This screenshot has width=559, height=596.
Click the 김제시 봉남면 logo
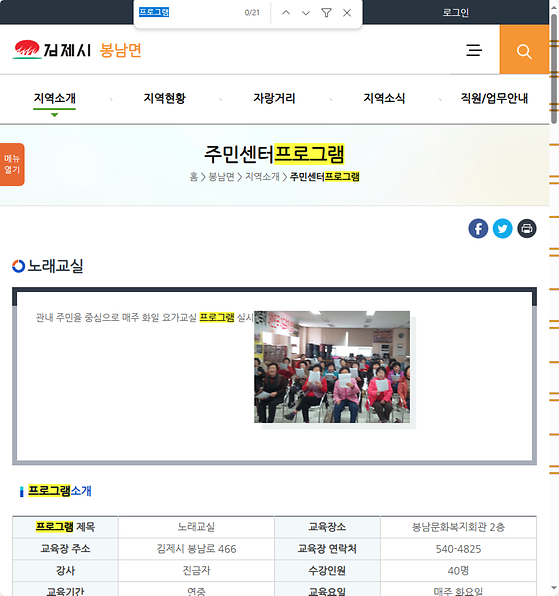click(x=77, y=50)
